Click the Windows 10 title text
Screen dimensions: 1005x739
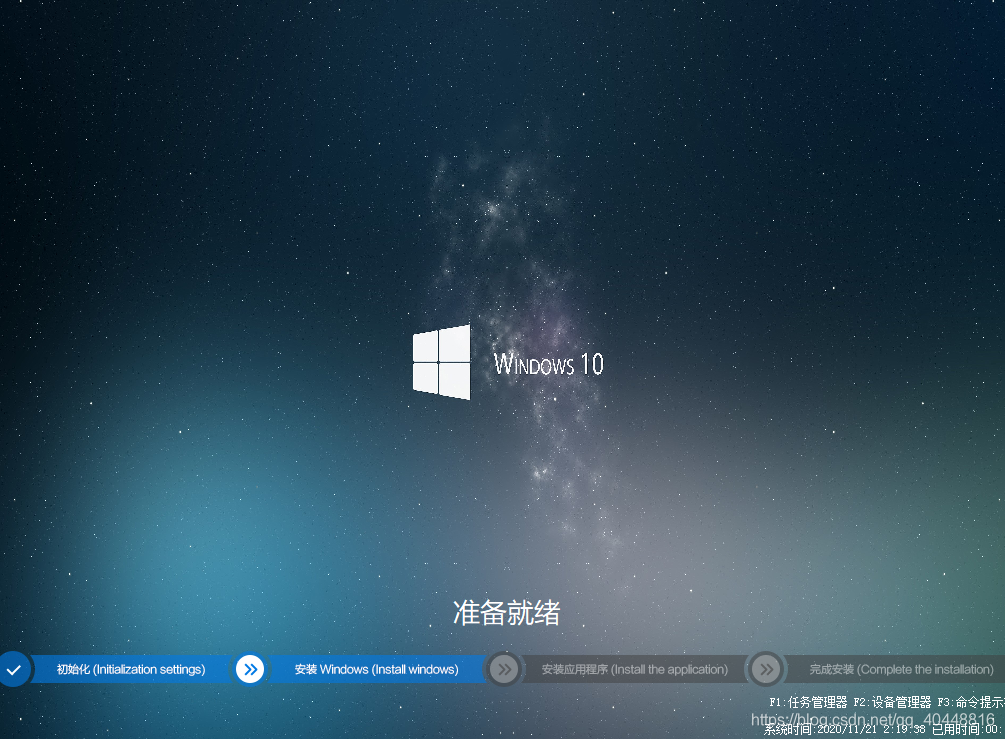pos(549,364)
